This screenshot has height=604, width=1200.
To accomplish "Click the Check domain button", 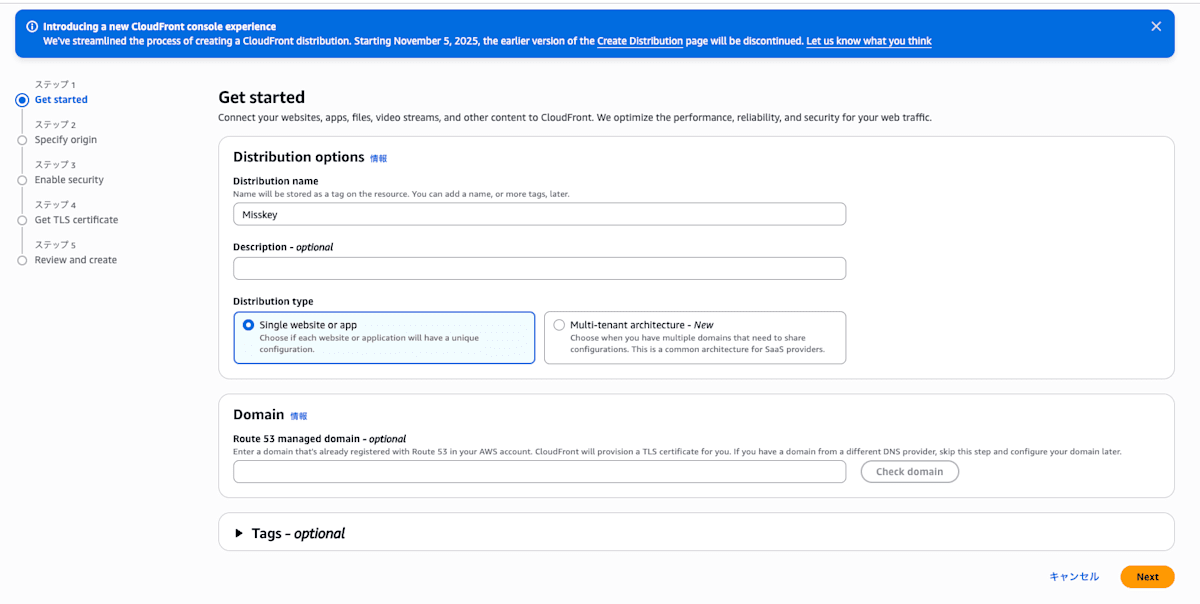I will (909, 471).
